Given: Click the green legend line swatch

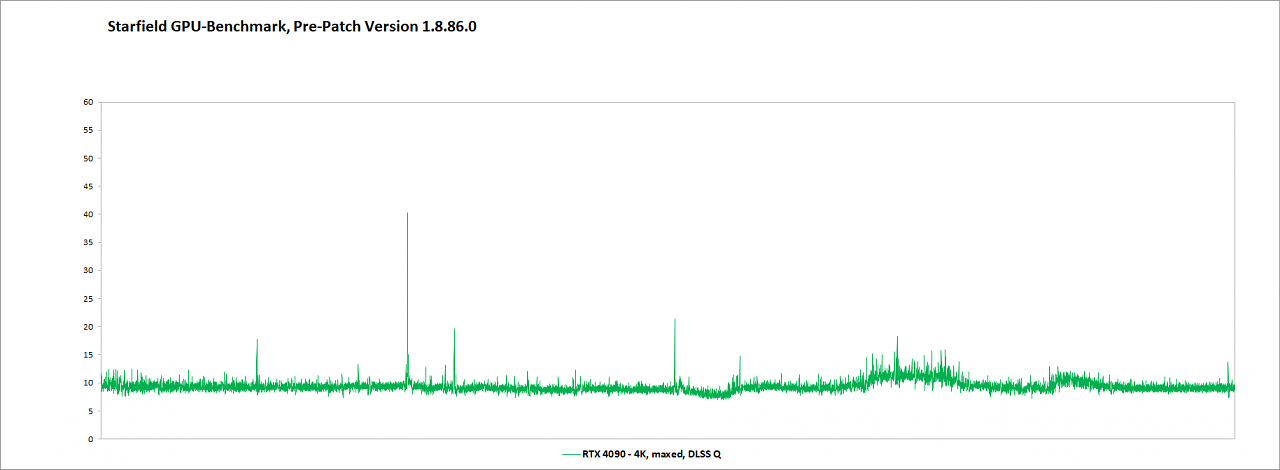Looking at the screenshot, I should [570, 454].
